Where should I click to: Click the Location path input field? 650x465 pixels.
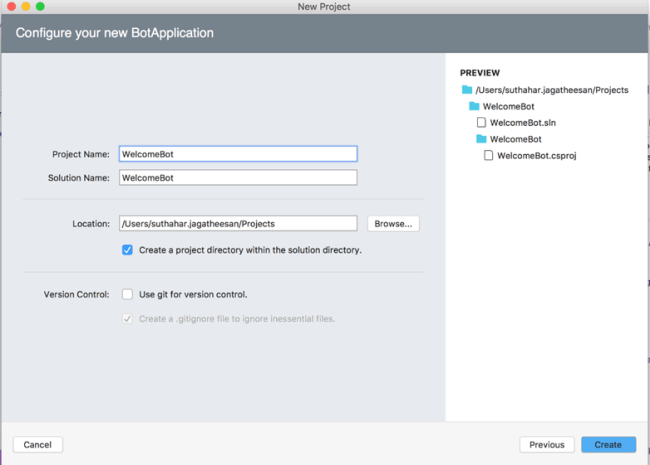(238, 224)
